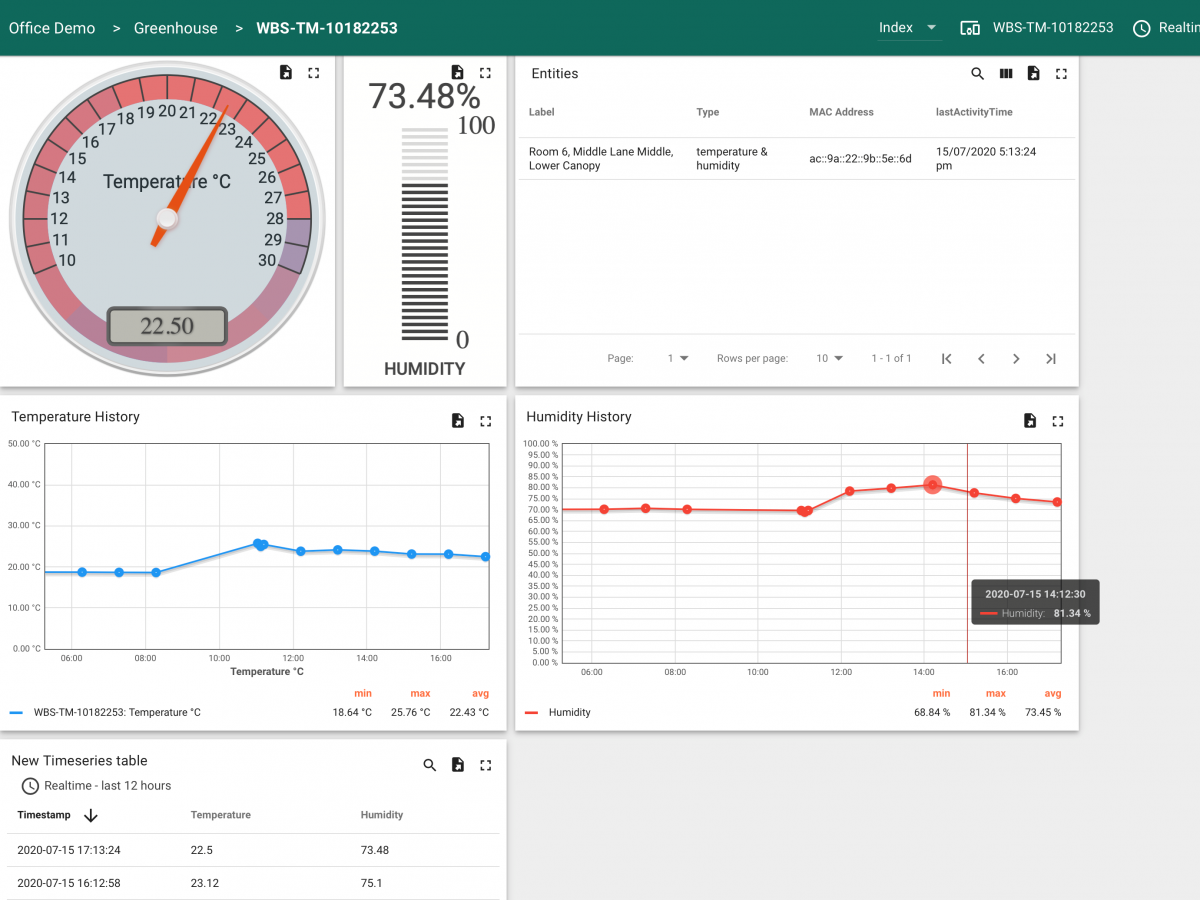Export data from the humidity level widget
Image resolution: width=1200 pixels, height=900 pixels.
457,73
